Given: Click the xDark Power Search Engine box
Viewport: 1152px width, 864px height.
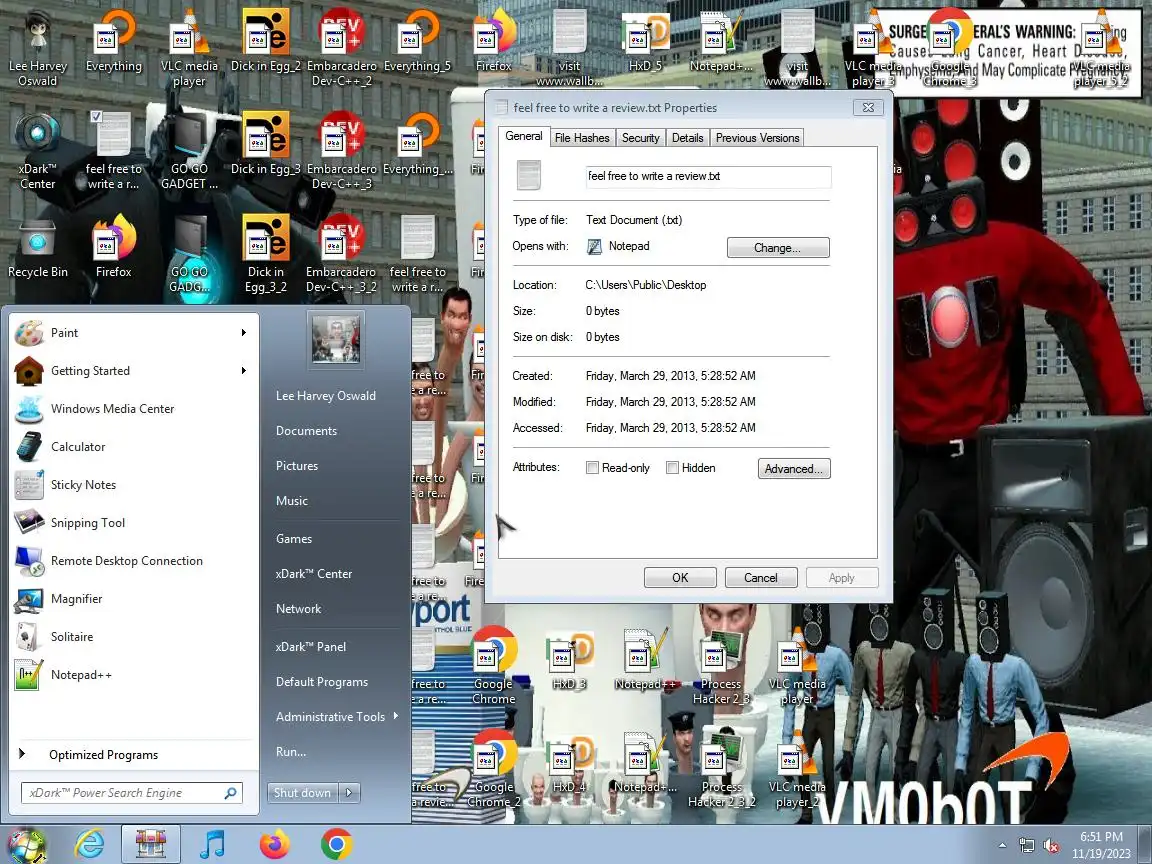Looking at the screenshot, I should pyautogui.click(x=132, y=793).
